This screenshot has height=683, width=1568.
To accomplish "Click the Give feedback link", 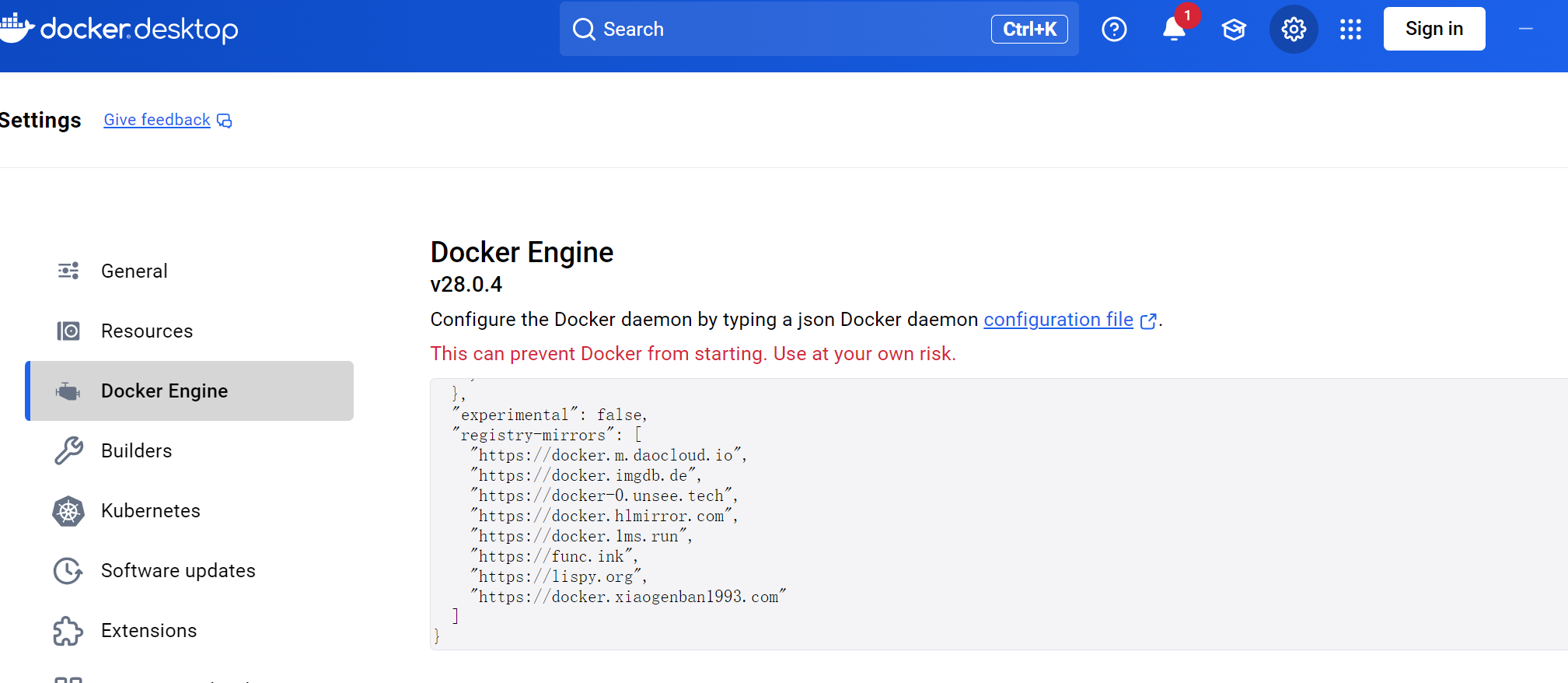I will click(157, 120).
